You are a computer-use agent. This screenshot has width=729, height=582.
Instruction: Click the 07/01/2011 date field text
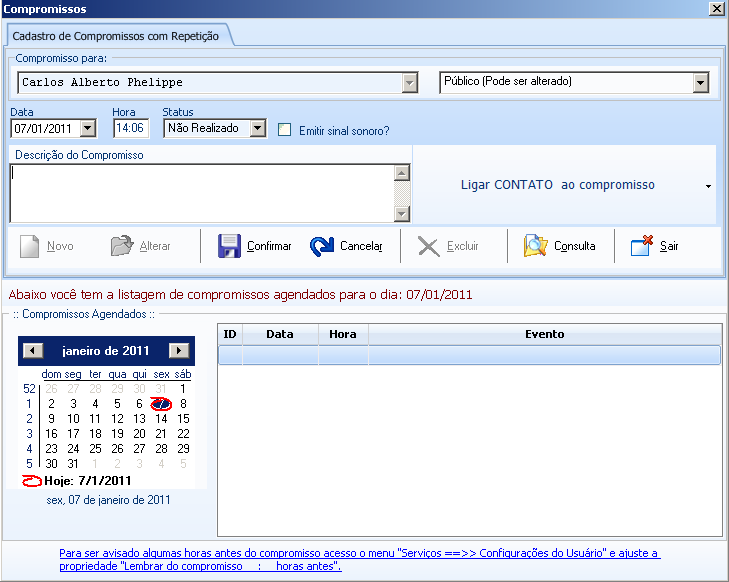tap(43, 128)
